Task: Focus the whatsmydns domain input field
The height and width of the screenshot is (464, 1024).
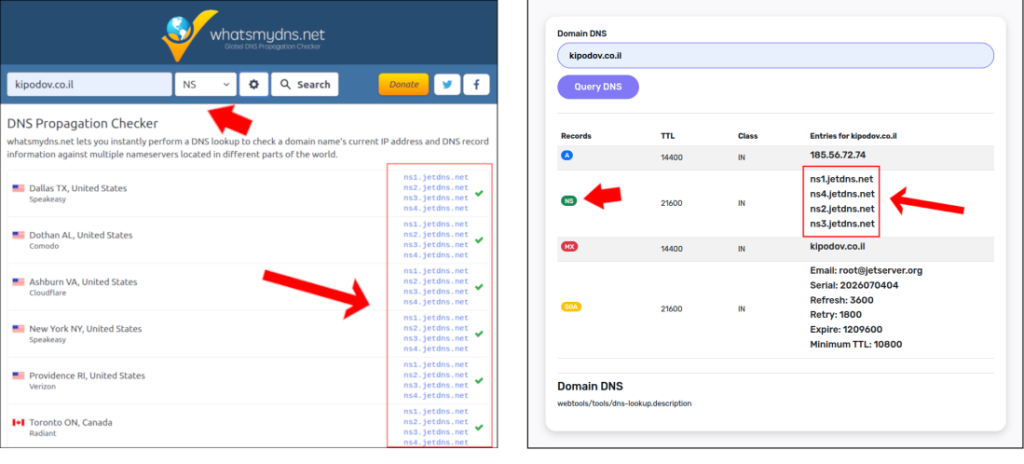Action: click(x=89, y=84)
